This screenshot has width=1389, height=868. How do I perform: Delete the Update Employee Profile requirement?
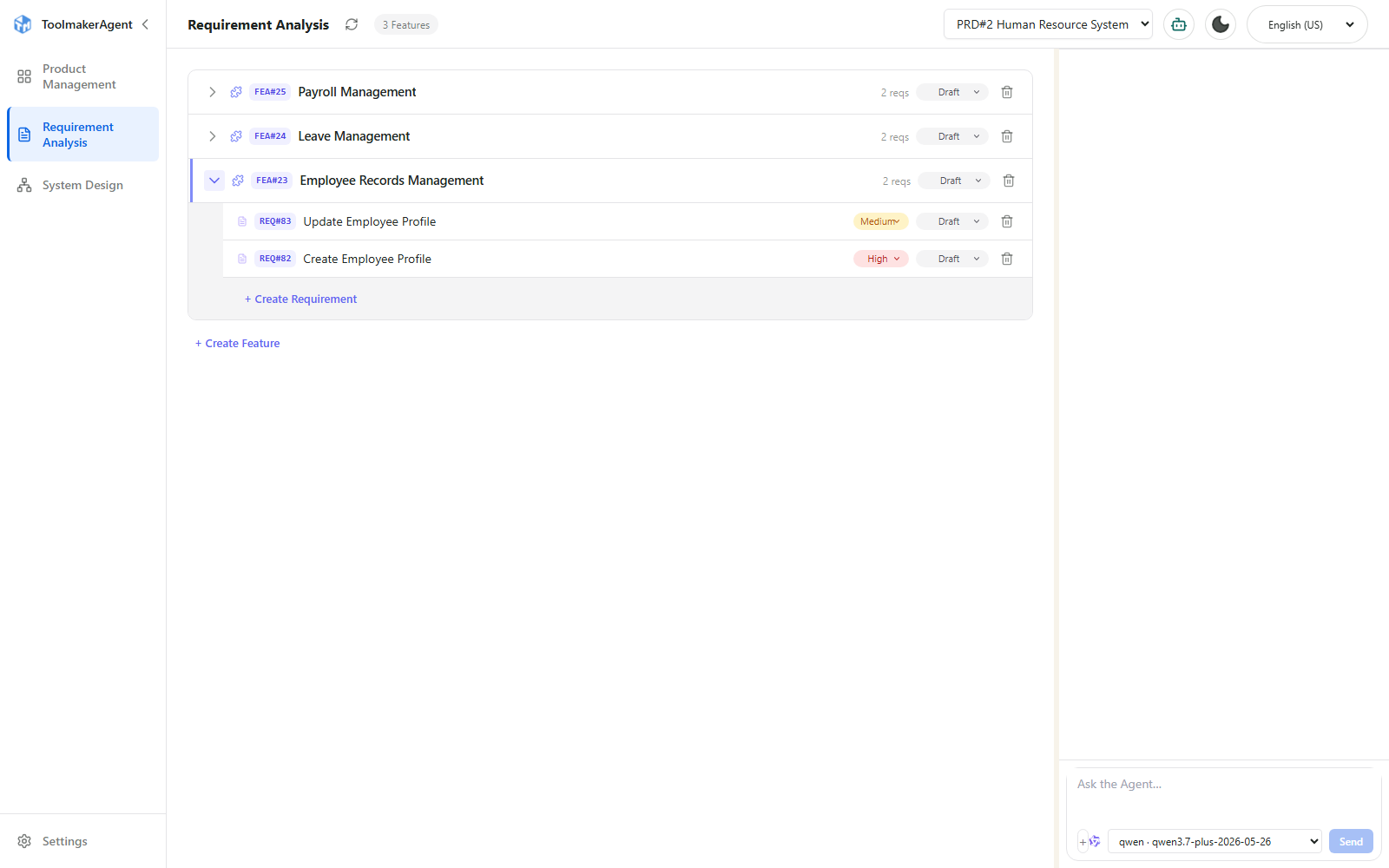pyautogui.click(x=1007, y=221)
